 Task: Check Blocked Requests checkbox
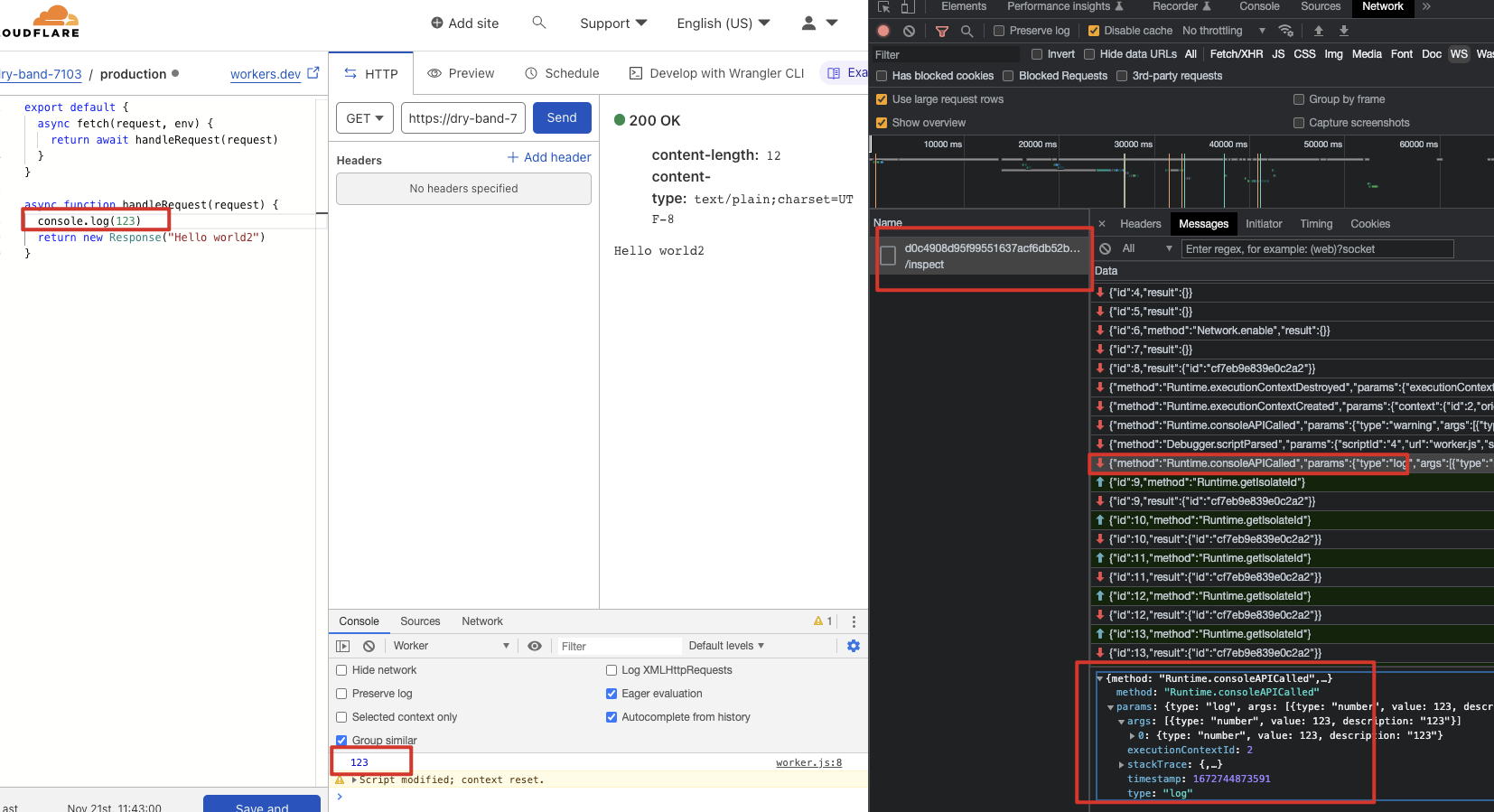tap(1008, 76)
